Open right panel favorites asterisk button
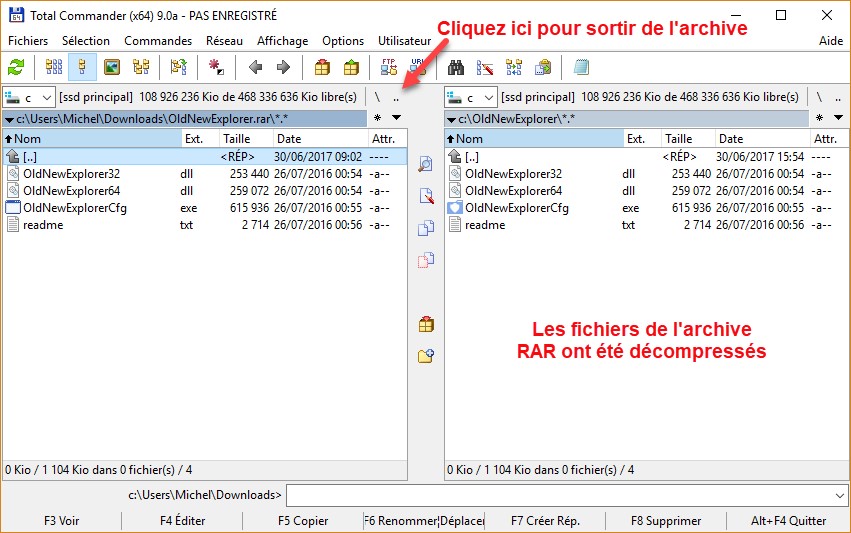 (x=820, y=118)
